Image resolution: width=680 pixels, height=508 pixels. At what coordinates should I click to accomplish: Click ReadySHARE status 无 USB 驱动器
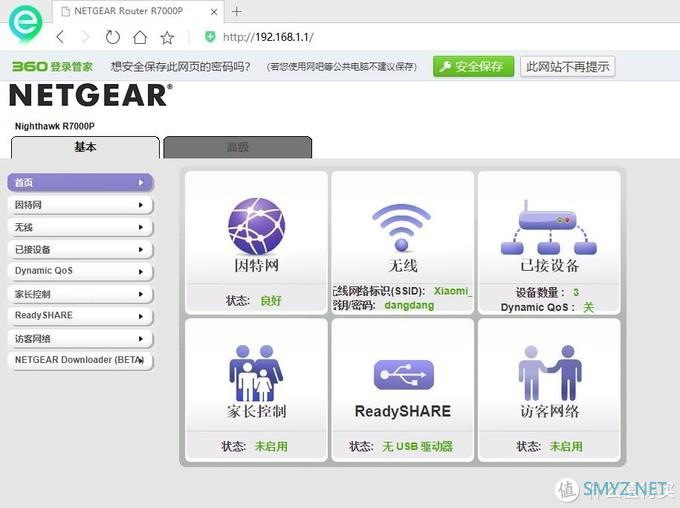(x=417, y=446)
